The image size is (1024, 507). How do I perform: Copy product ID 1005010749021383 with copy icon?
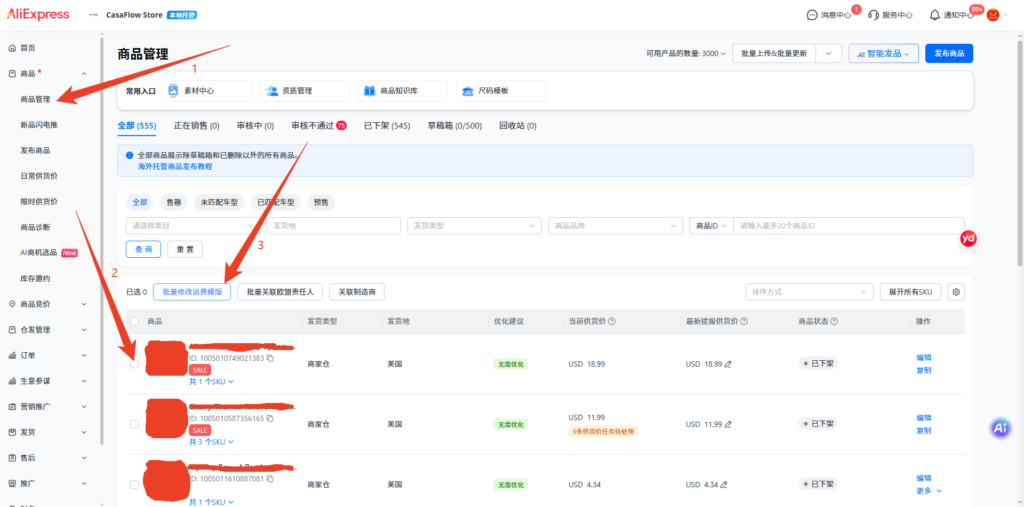click(270, 358)
